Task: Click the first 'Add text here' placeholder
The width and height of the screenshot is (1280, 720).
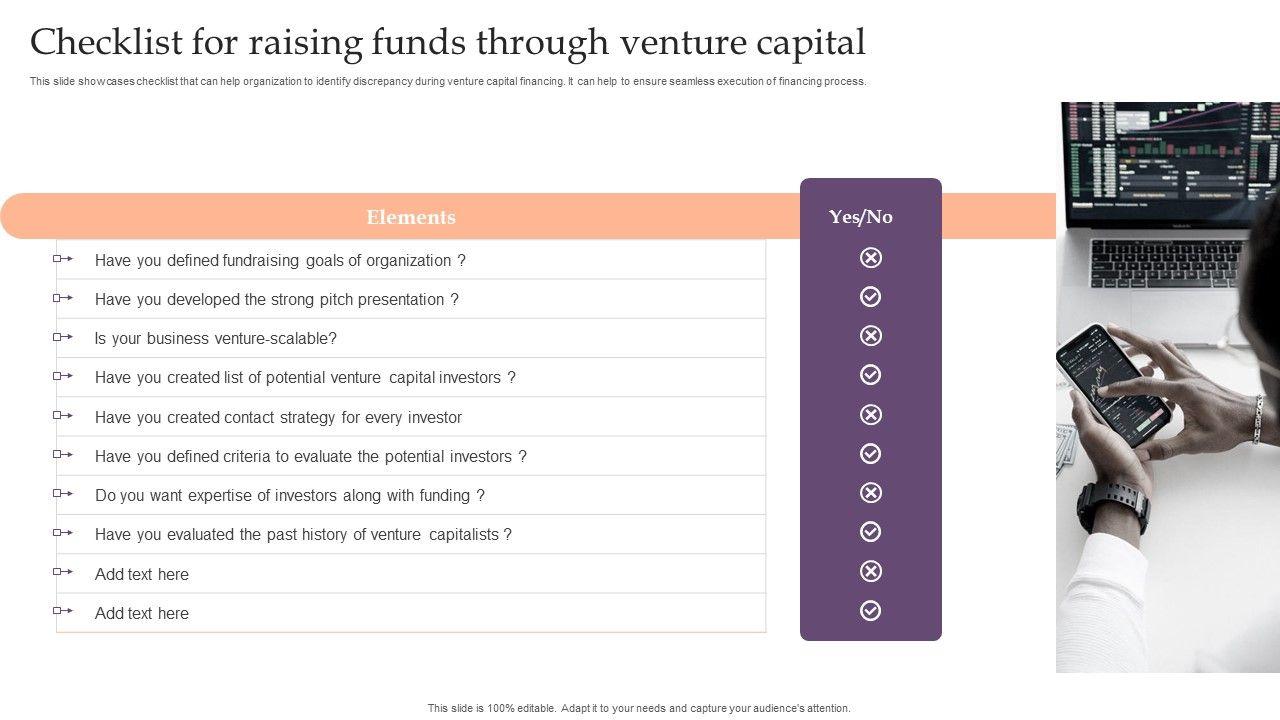Action: pyautogui.click(x=142, y=574)
